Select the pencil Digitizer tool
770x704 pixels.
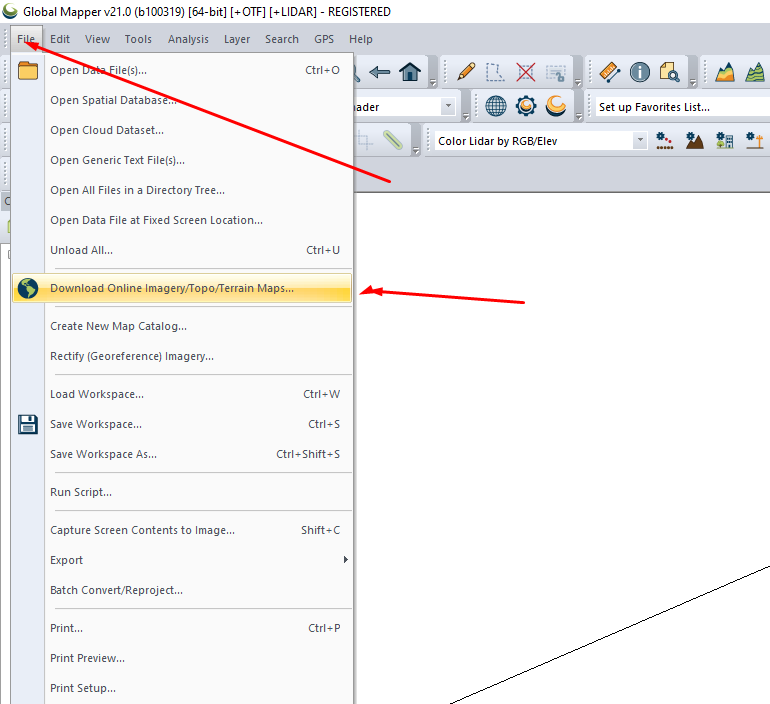466,72
